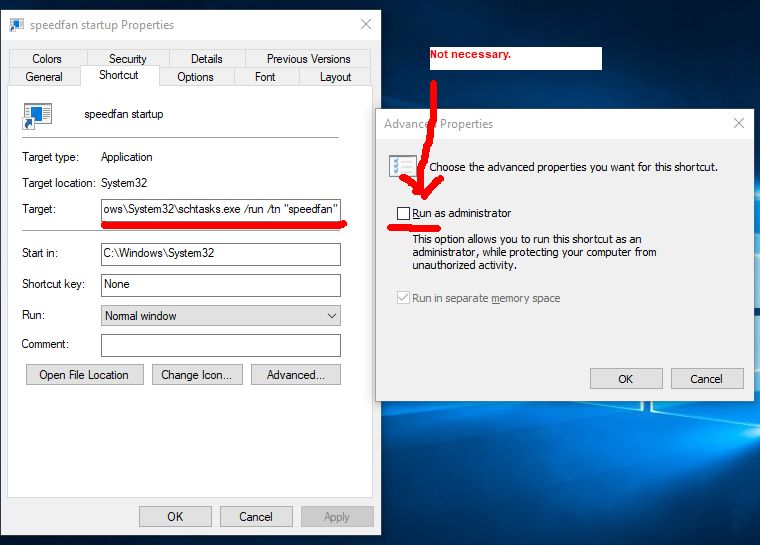
Task: Open the Run window-mode dropdown
Action: coord(221,316)
